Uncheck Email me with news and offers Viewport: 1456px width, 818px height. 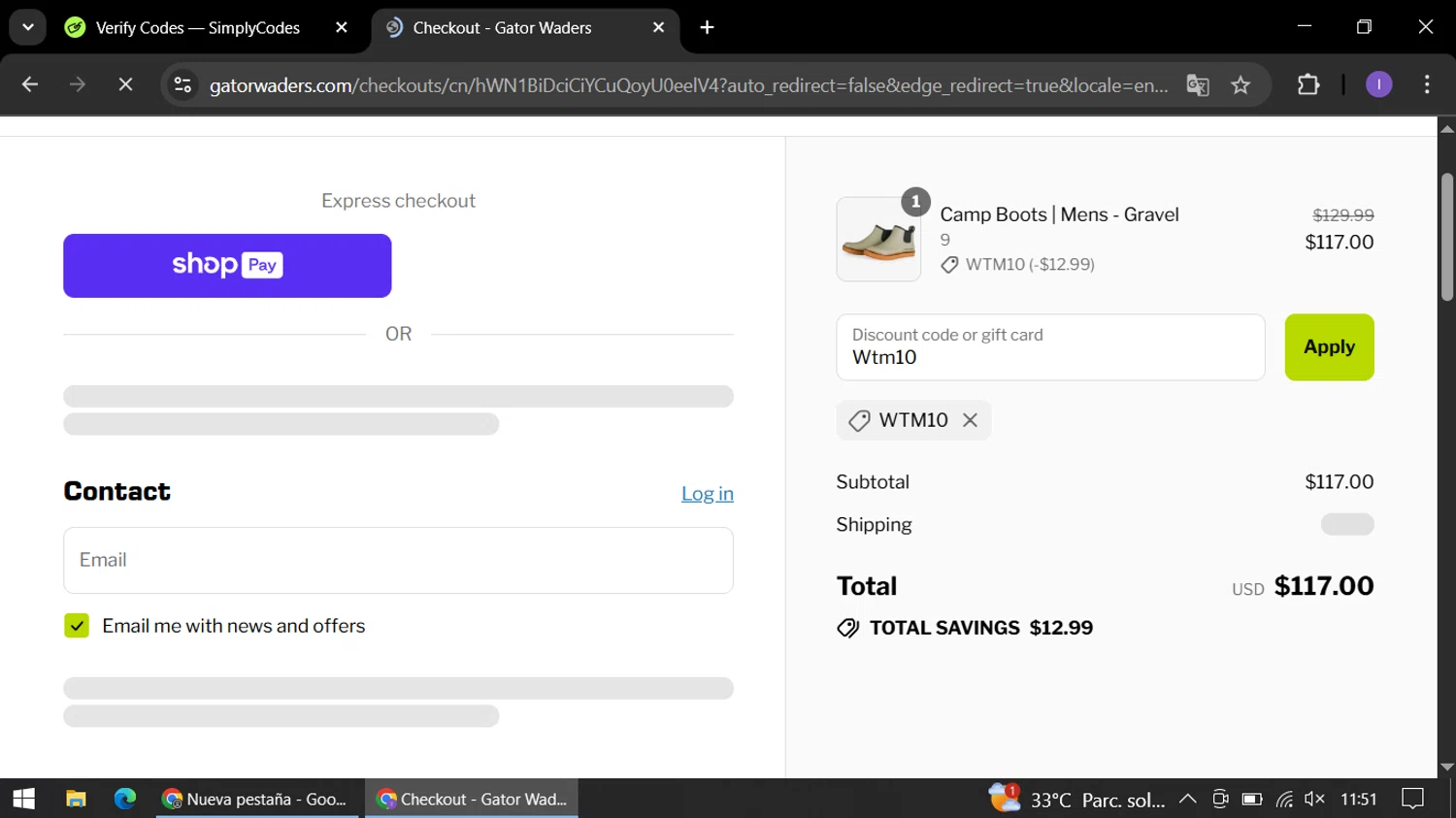(x=77, y=626)
